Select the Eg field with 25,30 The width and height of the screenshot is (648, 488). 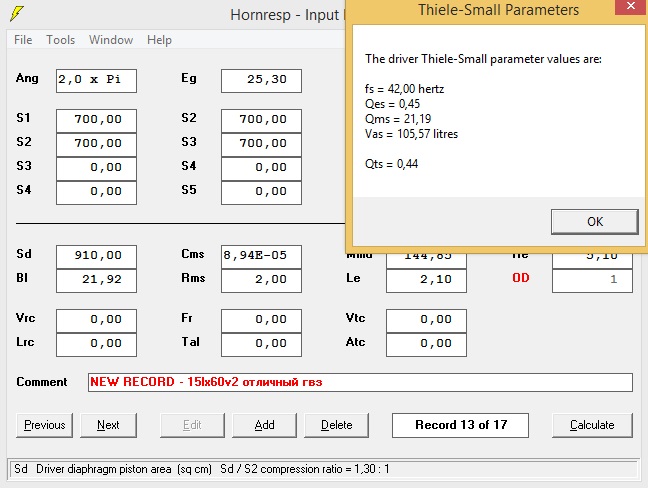(x=261, y=81)
